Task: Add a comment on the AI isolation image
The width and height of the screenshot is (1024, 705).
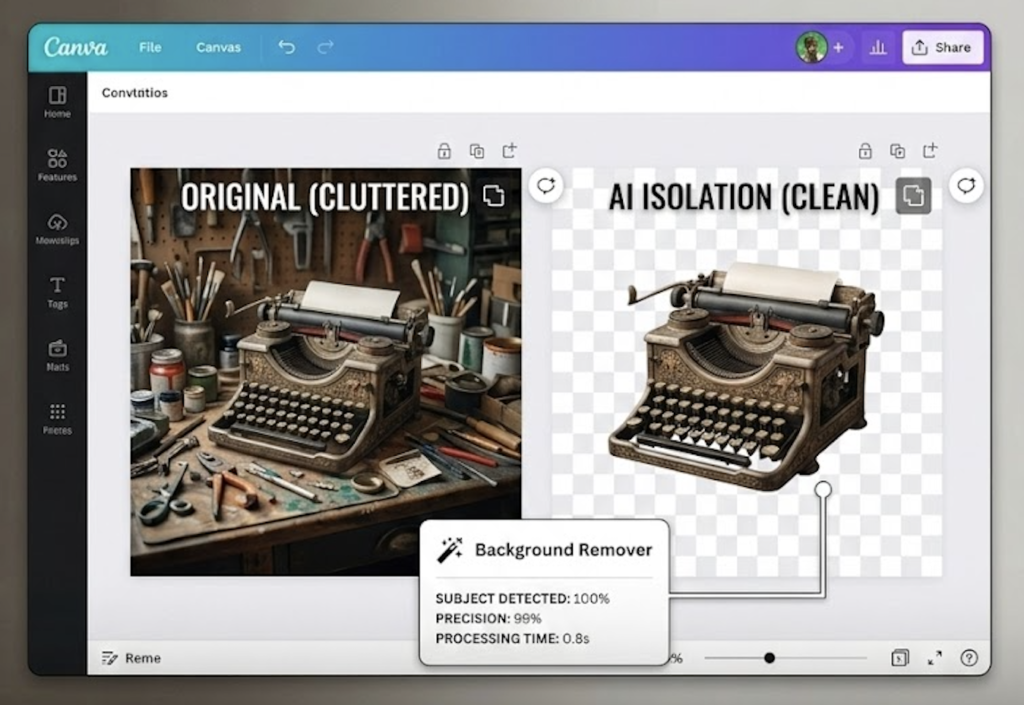Action: click(x=966, y=186)
